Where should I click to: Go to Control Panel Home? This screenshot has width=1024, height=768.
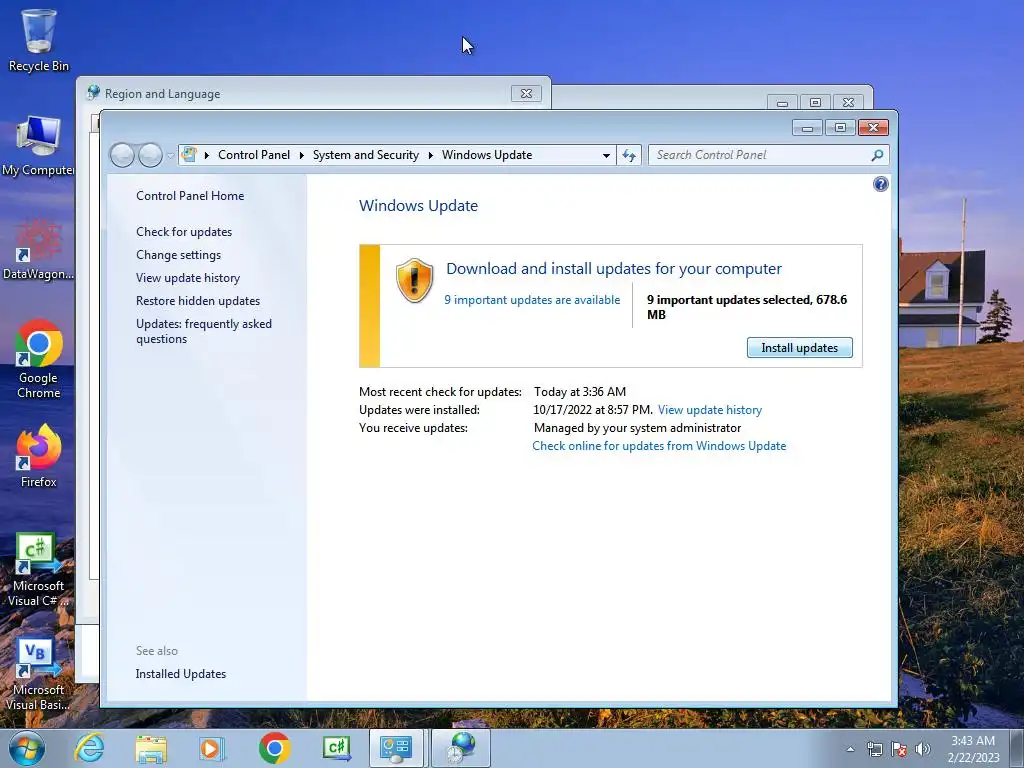coord(190,196)
